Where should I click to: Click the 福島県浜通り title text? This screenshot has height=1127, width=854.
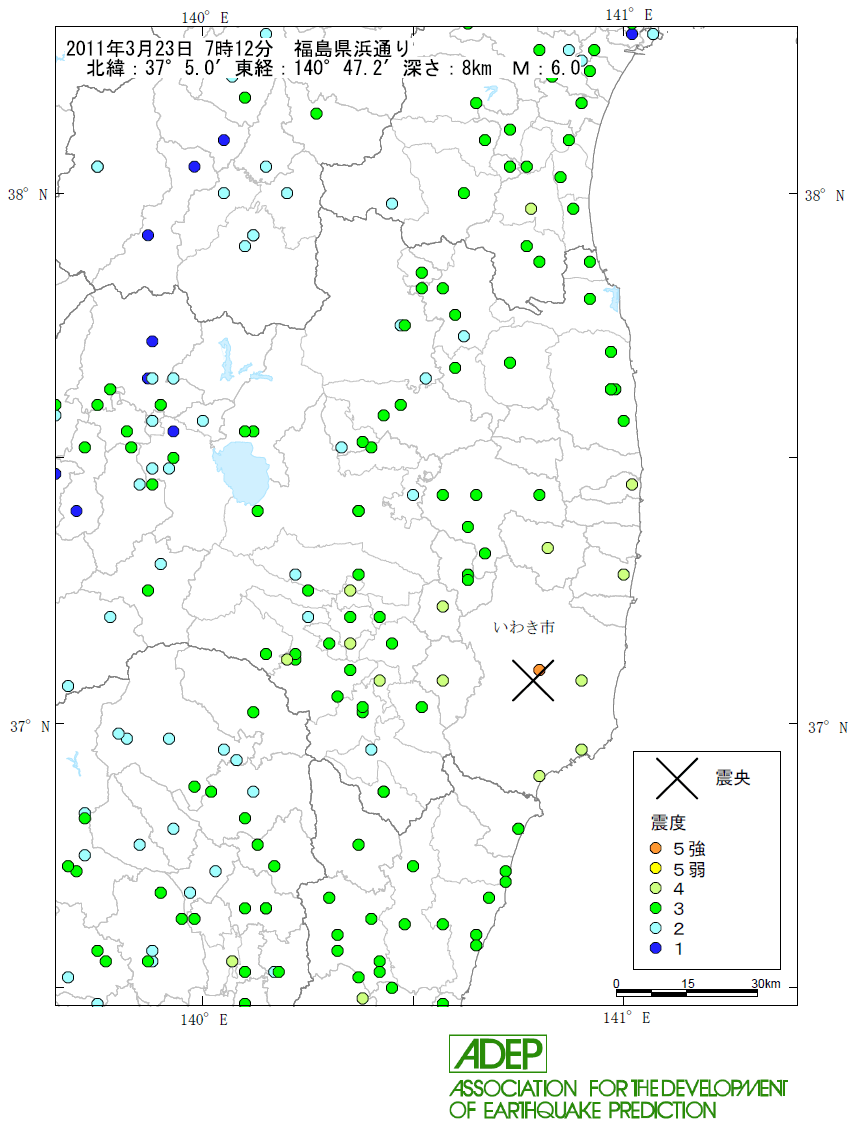pyautogui.click(x=352, y=49)
